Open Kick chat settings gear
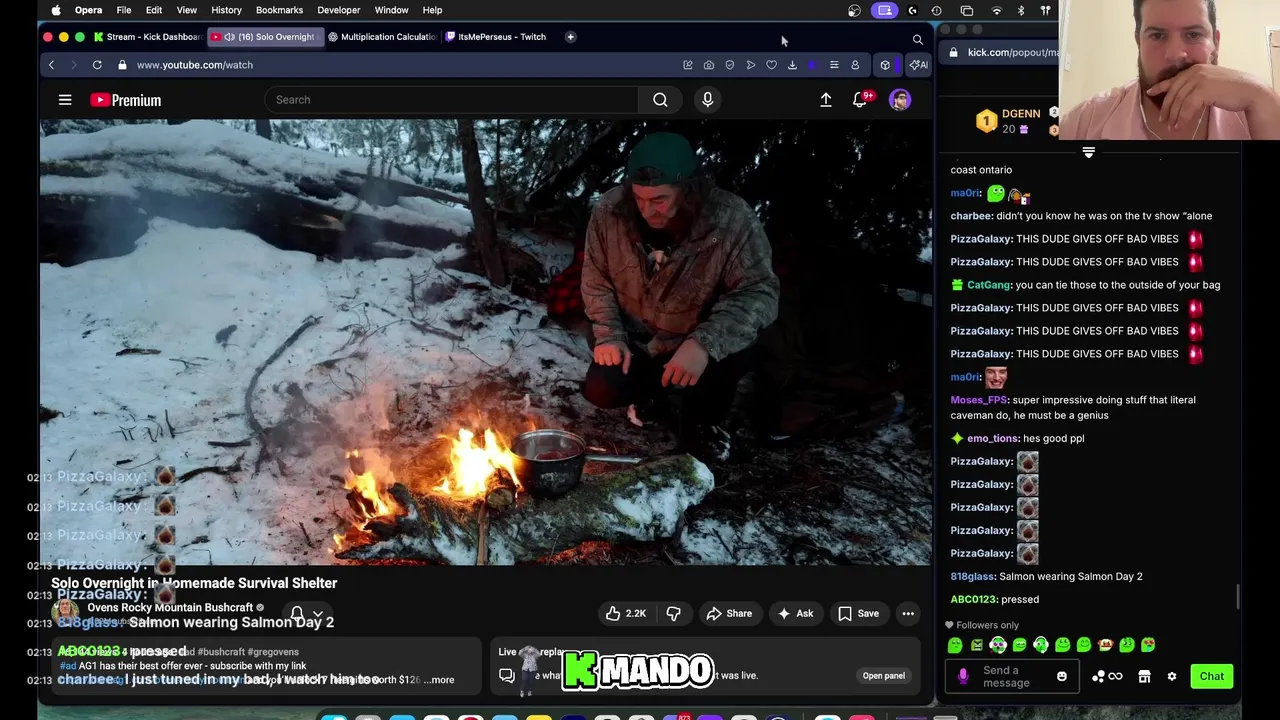 1172,677
